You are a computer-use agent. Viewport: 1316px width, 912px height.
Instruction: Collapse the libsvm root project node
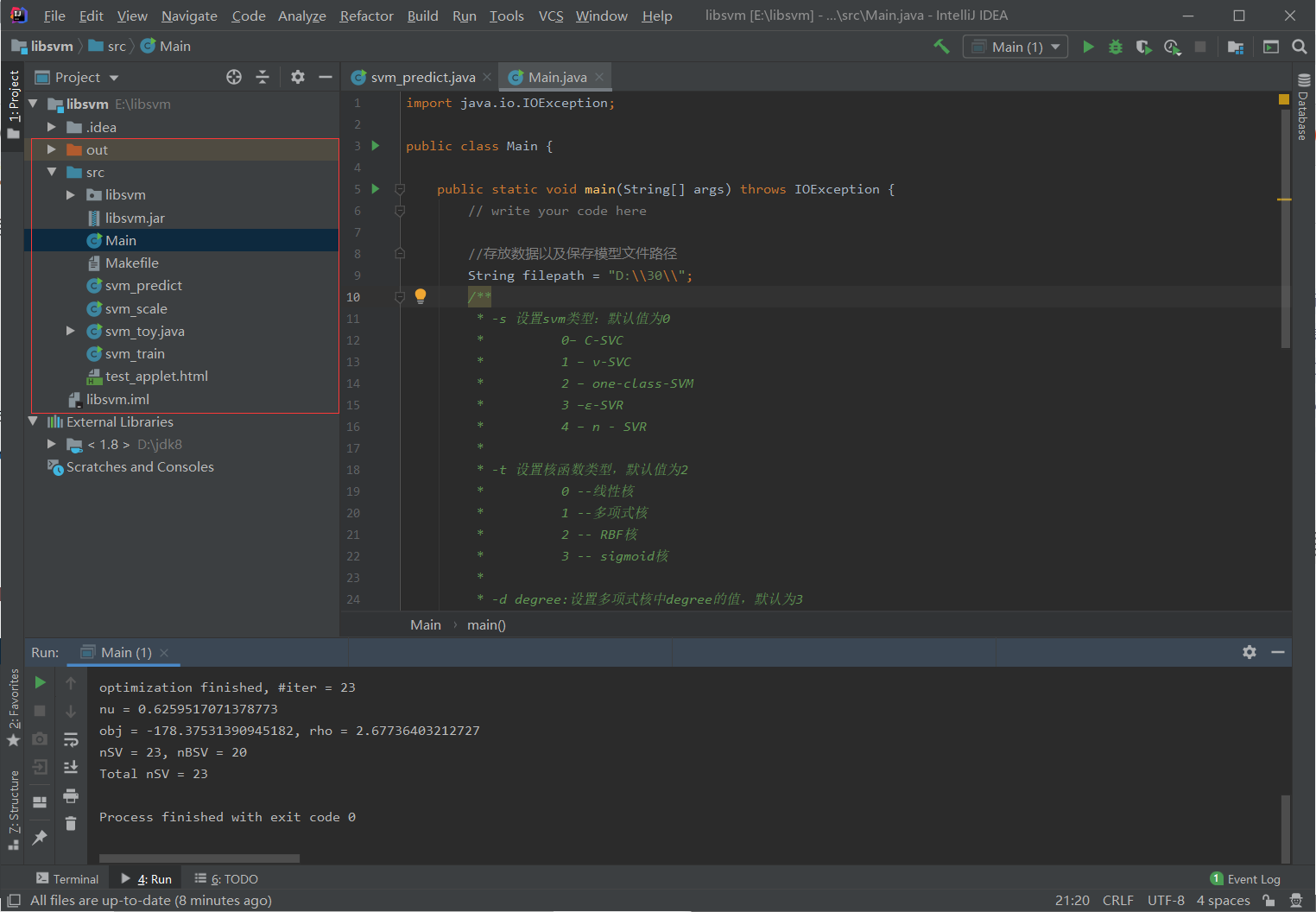pos(34,104)
